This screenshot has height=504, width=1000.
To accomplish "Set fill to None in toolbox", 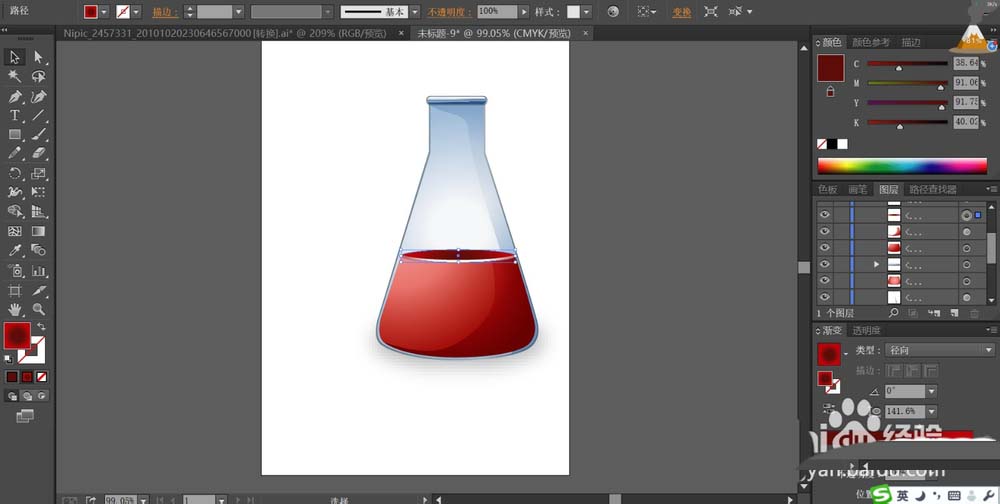I will point(41,377).
